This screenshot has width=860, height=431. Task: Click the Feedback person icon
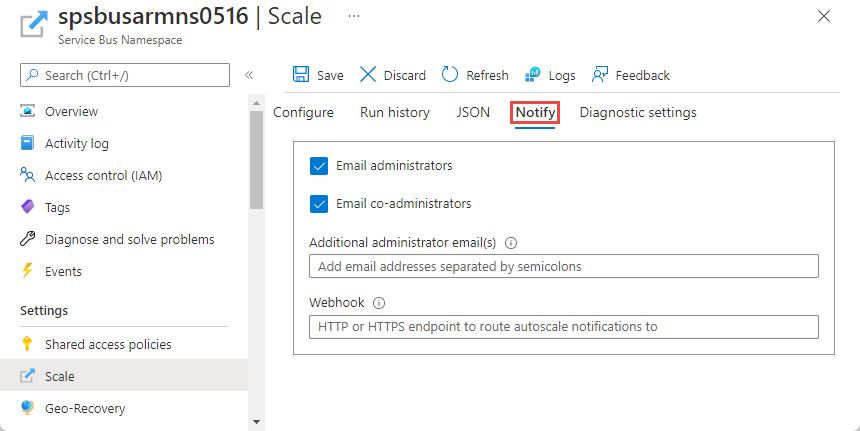click(x=600, y=75)
